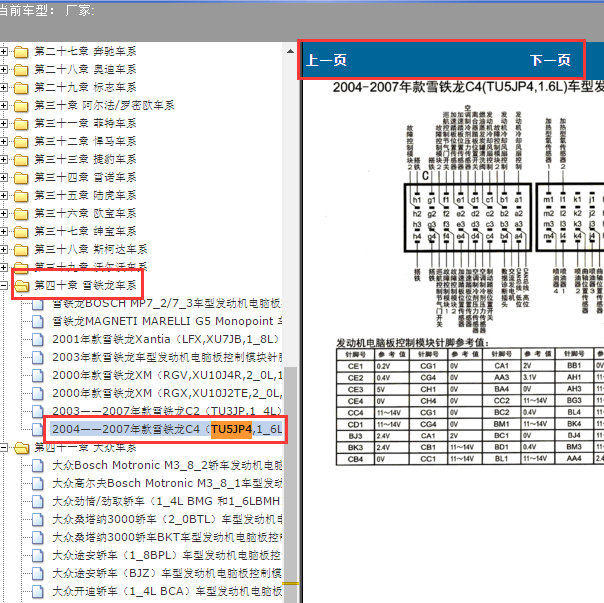This screenshot has height=603, width=604.
Task: Click tree scrollbar up arrow
Action: click(290, 51)
